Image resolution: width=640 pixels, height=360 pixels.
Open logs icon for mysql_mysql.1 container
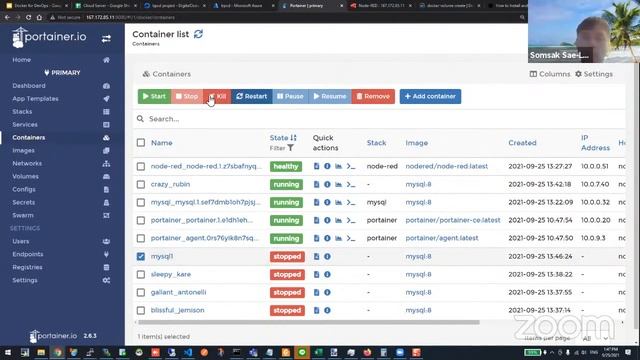click(316, 202)
